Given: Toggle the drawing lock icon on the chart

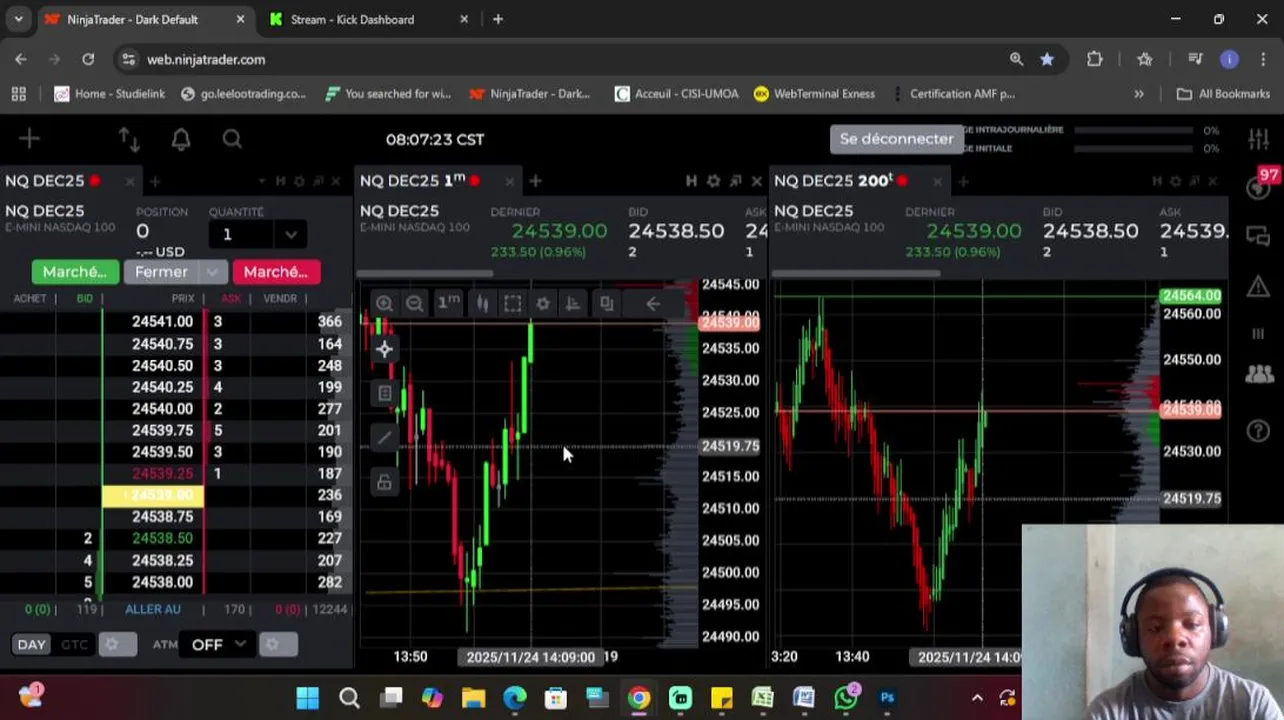Looking at the screenshot, I should click(x=384, y=482).
